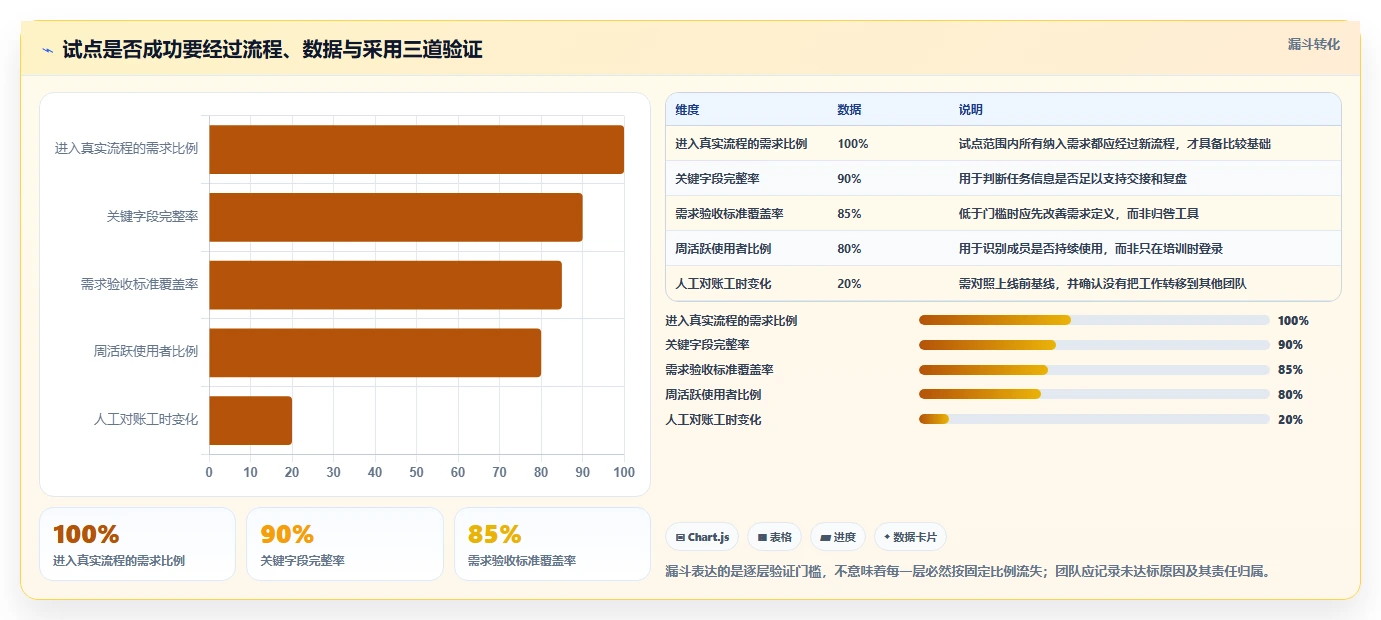This screenshot has width=1381, height=620.
Task: Click the 进度 chip
Action: pyautogui.click(x=838, y=537)
